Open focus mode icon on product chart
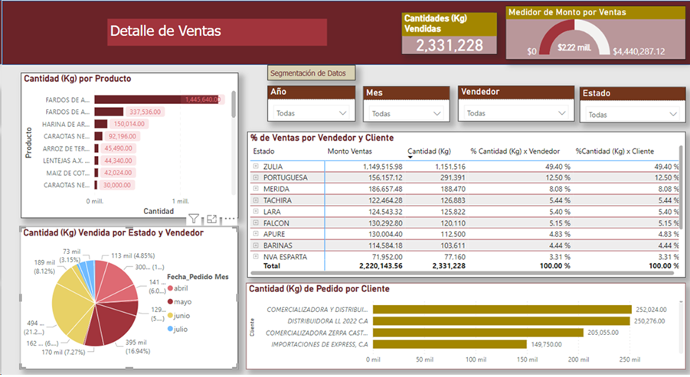The height and width of the screenshot is (377, 690). 212,218
